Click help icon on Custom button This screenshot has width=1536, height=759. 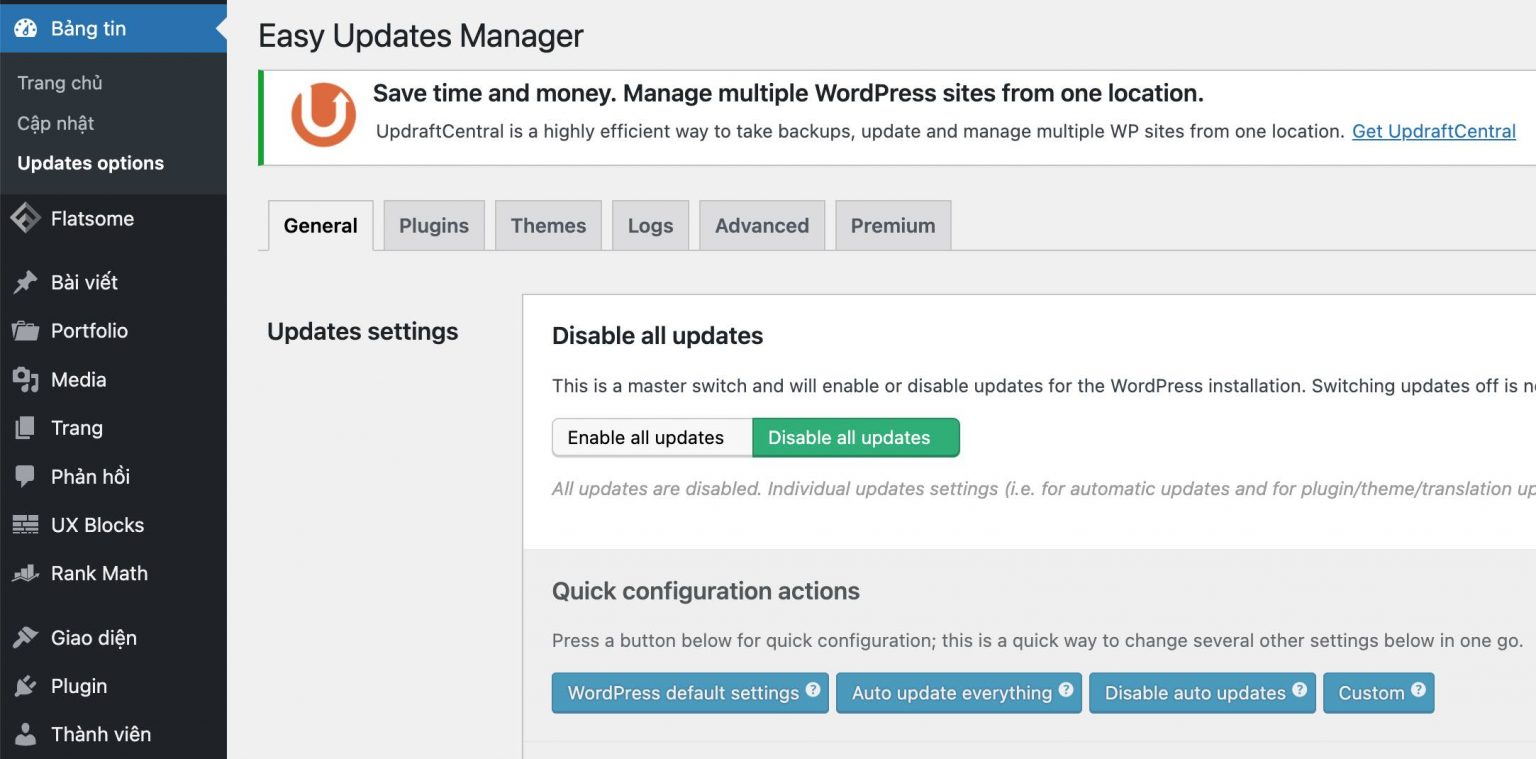(1418, 690)
